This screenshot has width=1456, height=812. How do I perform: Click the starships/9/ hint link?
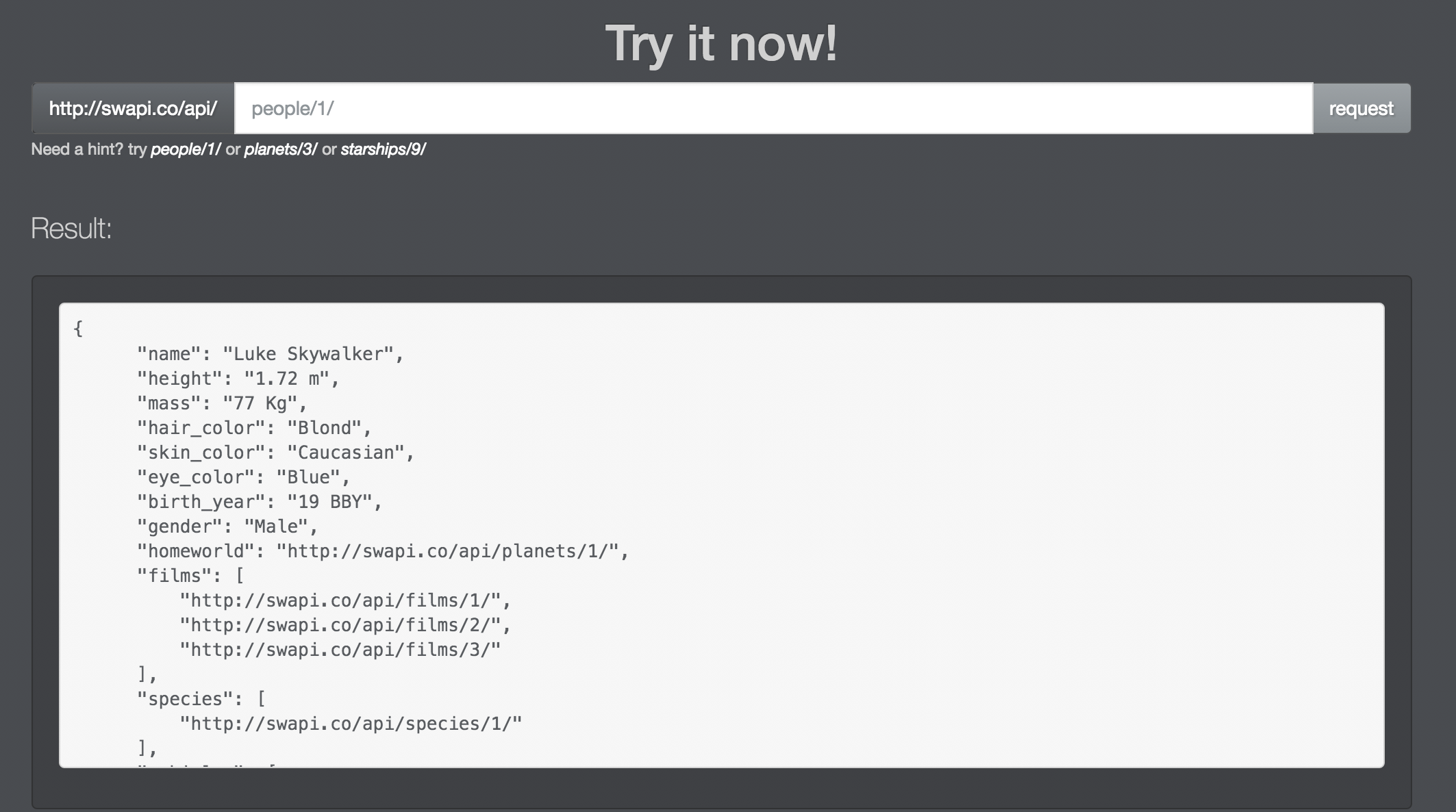pos(383,148)
